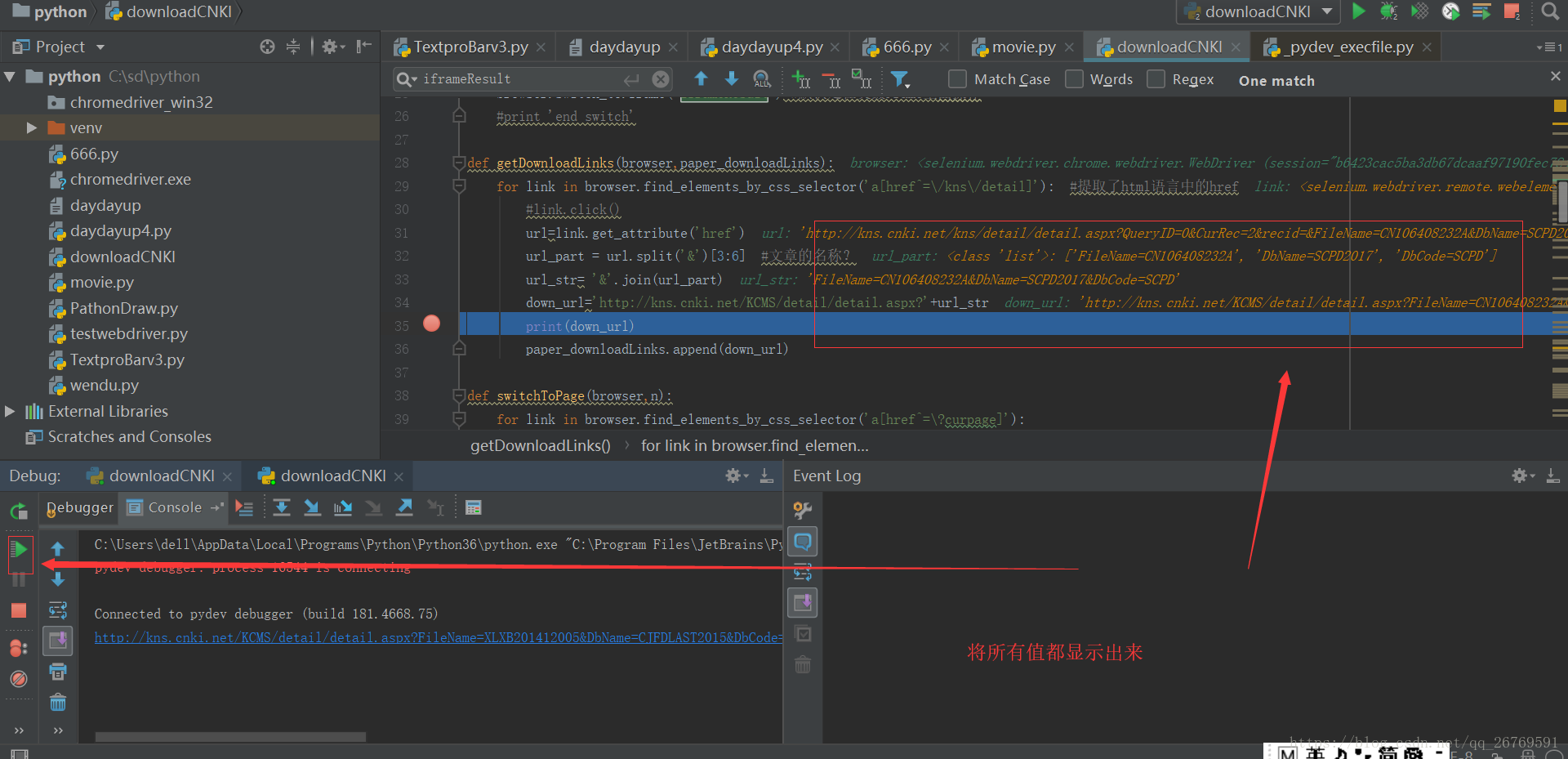Open the kns.cnki.net link in console

[438, 637]
